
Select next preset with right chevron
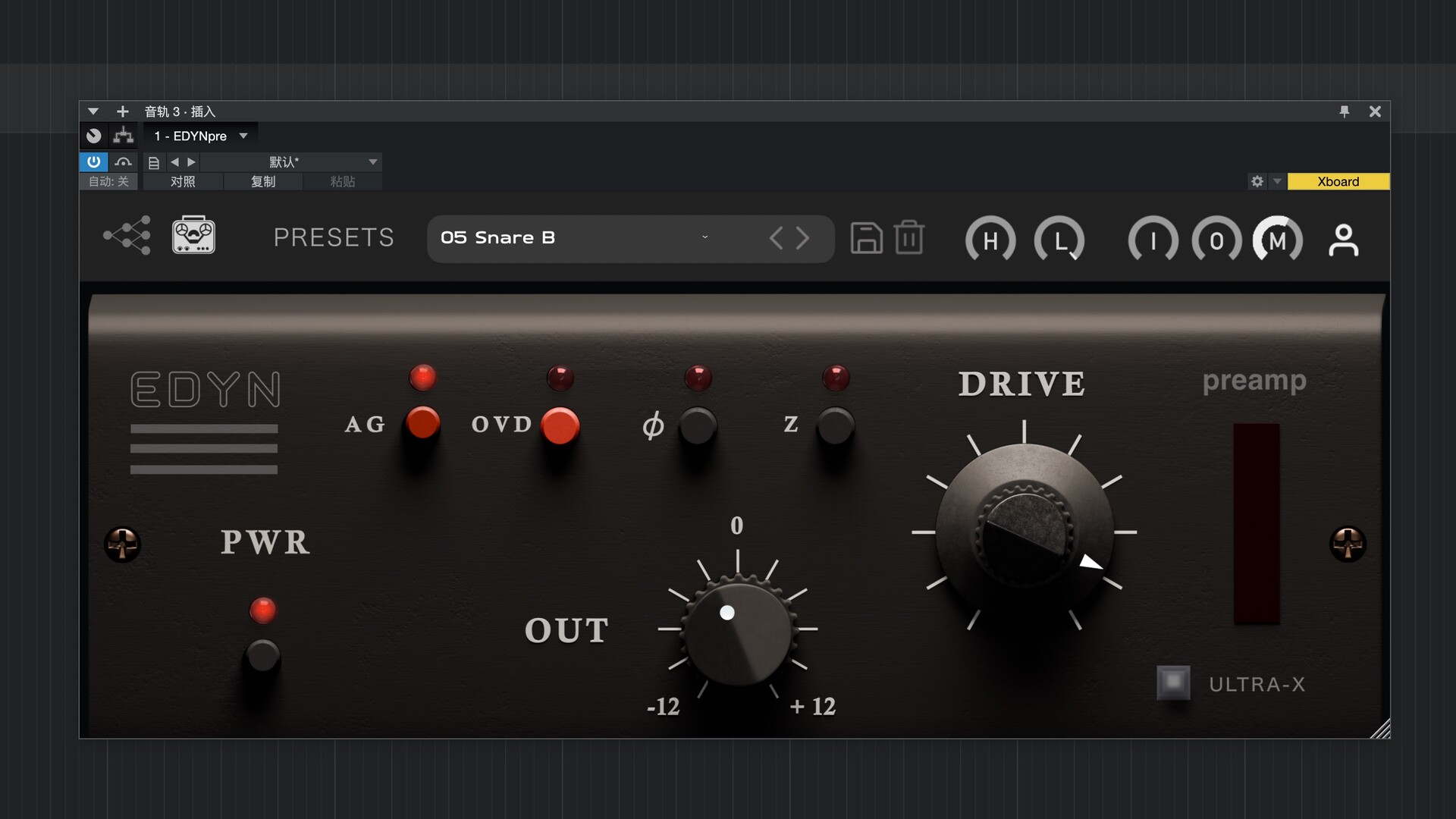802,238
